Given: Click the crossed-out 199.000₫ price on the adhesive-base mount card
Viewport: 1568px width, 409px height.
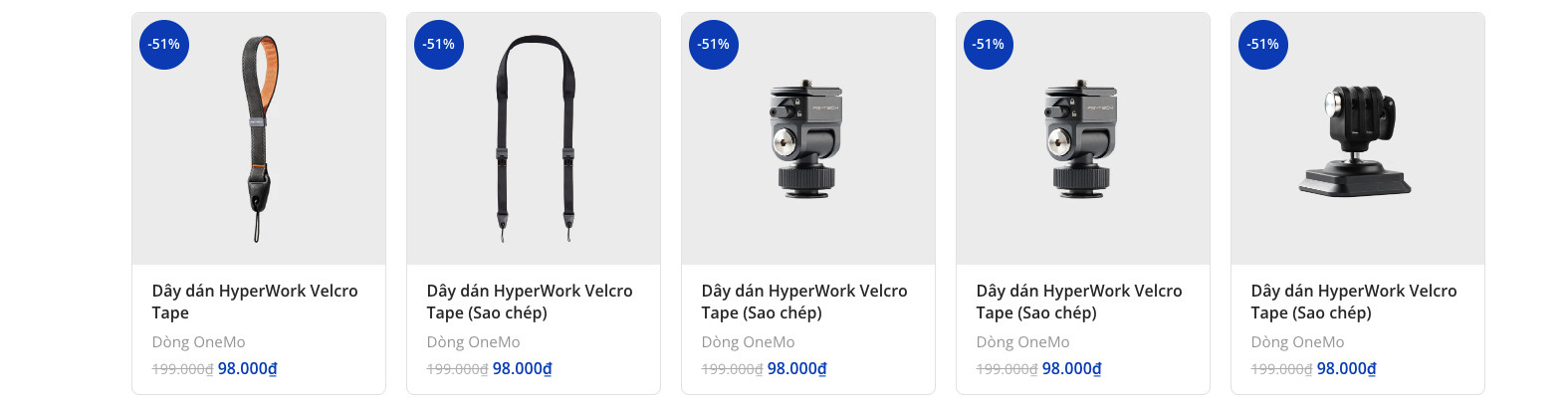Looking at the screenshot, I should coord(1282,369).
